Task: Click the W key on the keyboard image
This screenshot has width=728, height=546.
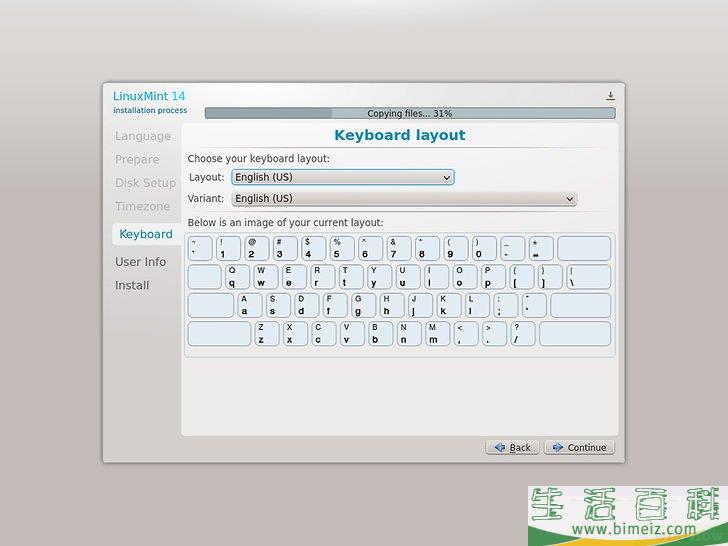Action: (266, 277)
